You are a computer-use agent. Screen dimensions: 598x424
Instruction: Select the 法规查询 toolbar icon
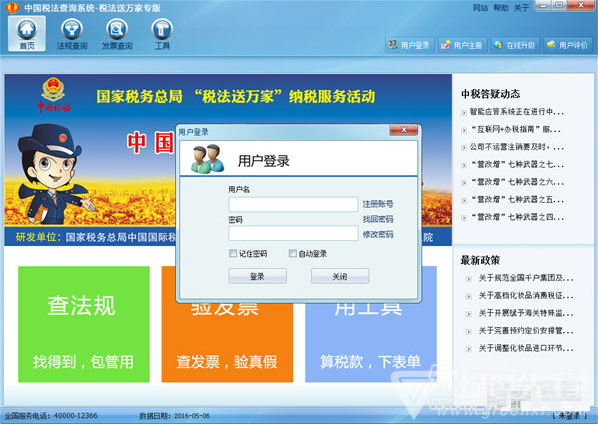click(x=72, y=34)
